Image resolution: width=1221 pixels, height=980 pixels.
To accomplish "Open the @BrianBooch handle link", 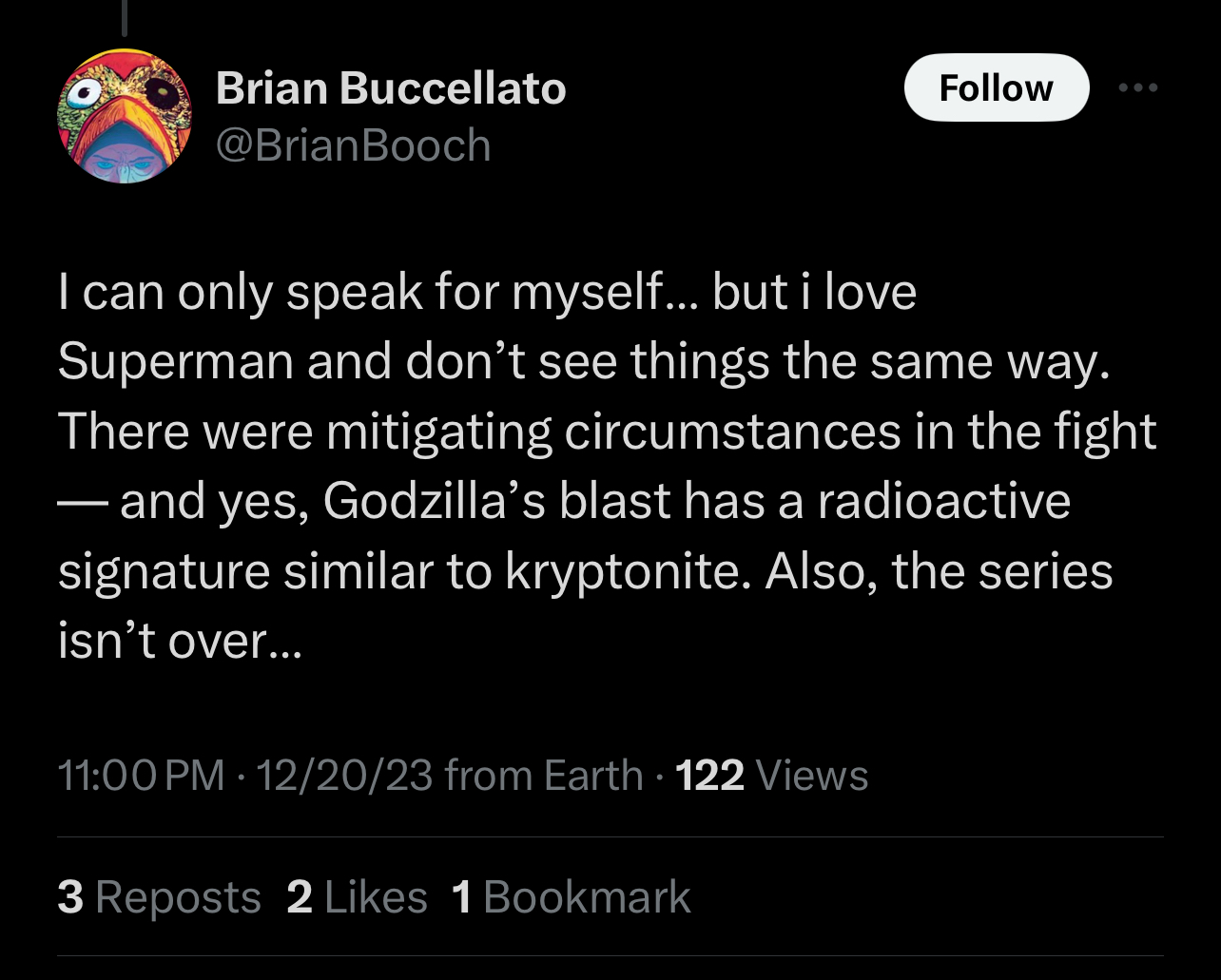I will point(354,145).
